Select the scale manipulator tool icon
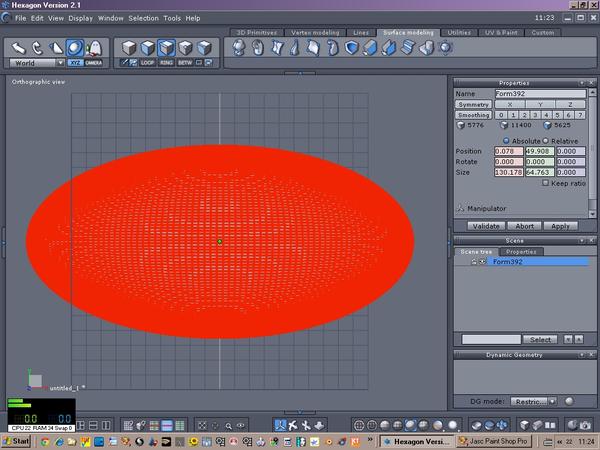This screenshot has width=600, height=450. point(56,49)
